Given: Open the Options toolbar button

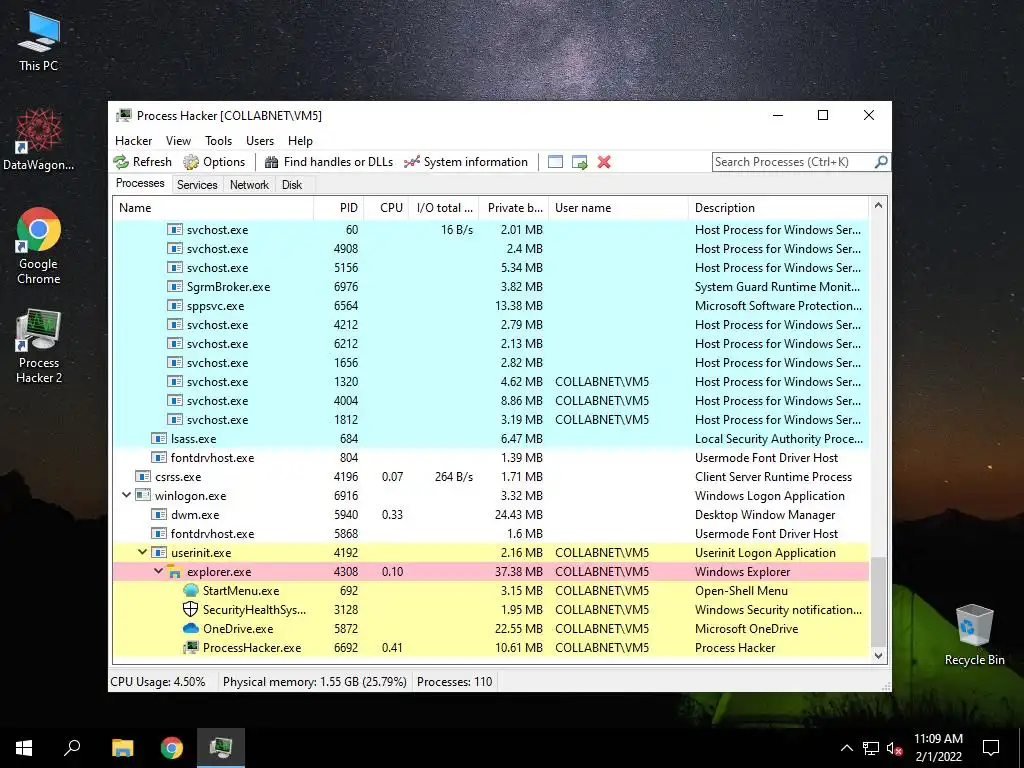Looking at the screenshot, I should coord(214,162).
